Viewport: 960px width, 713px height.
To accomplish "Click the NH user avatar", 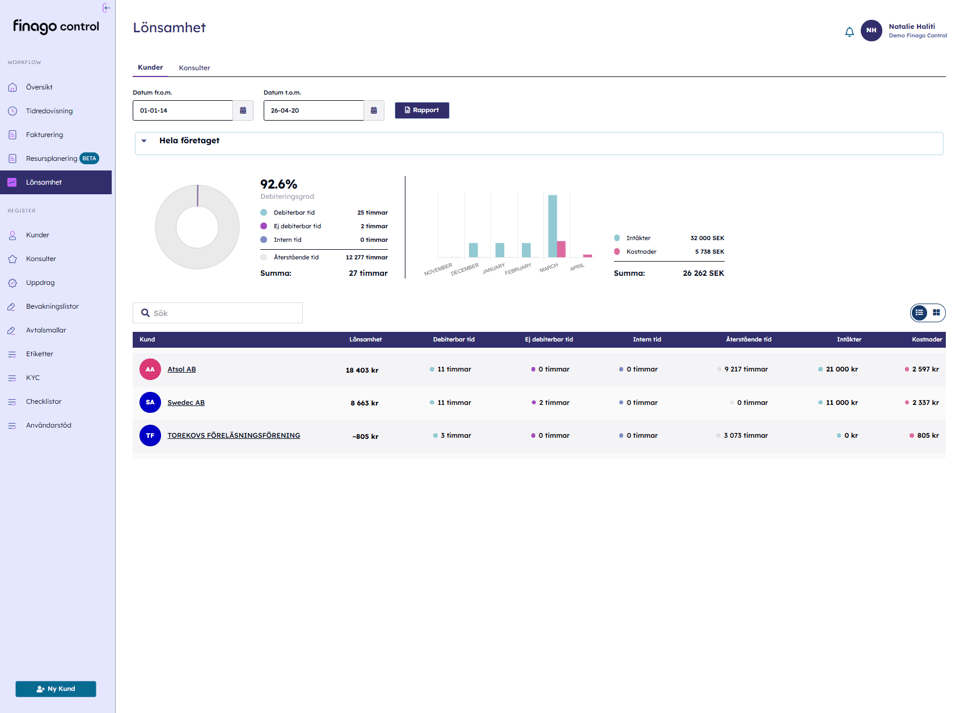I will (871, 31).
